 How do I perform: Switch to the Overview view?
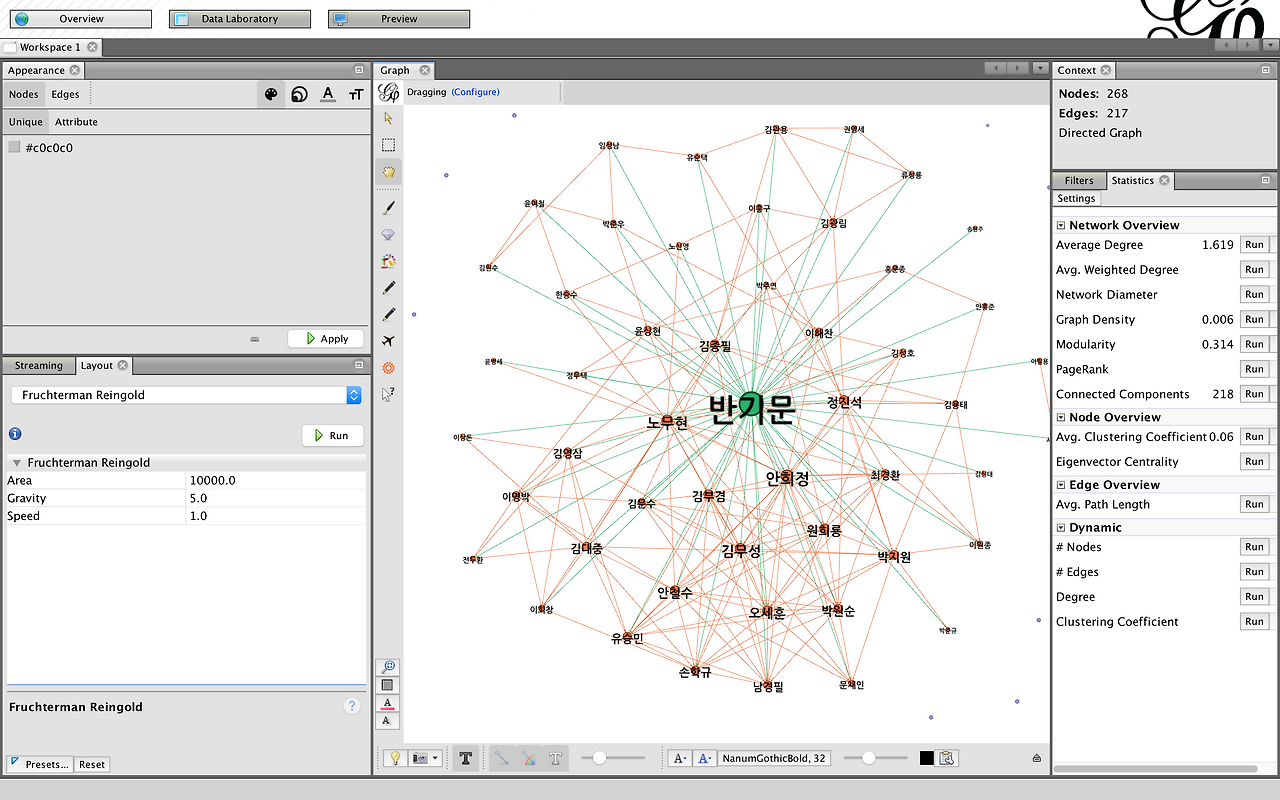(x=81, y=19)
